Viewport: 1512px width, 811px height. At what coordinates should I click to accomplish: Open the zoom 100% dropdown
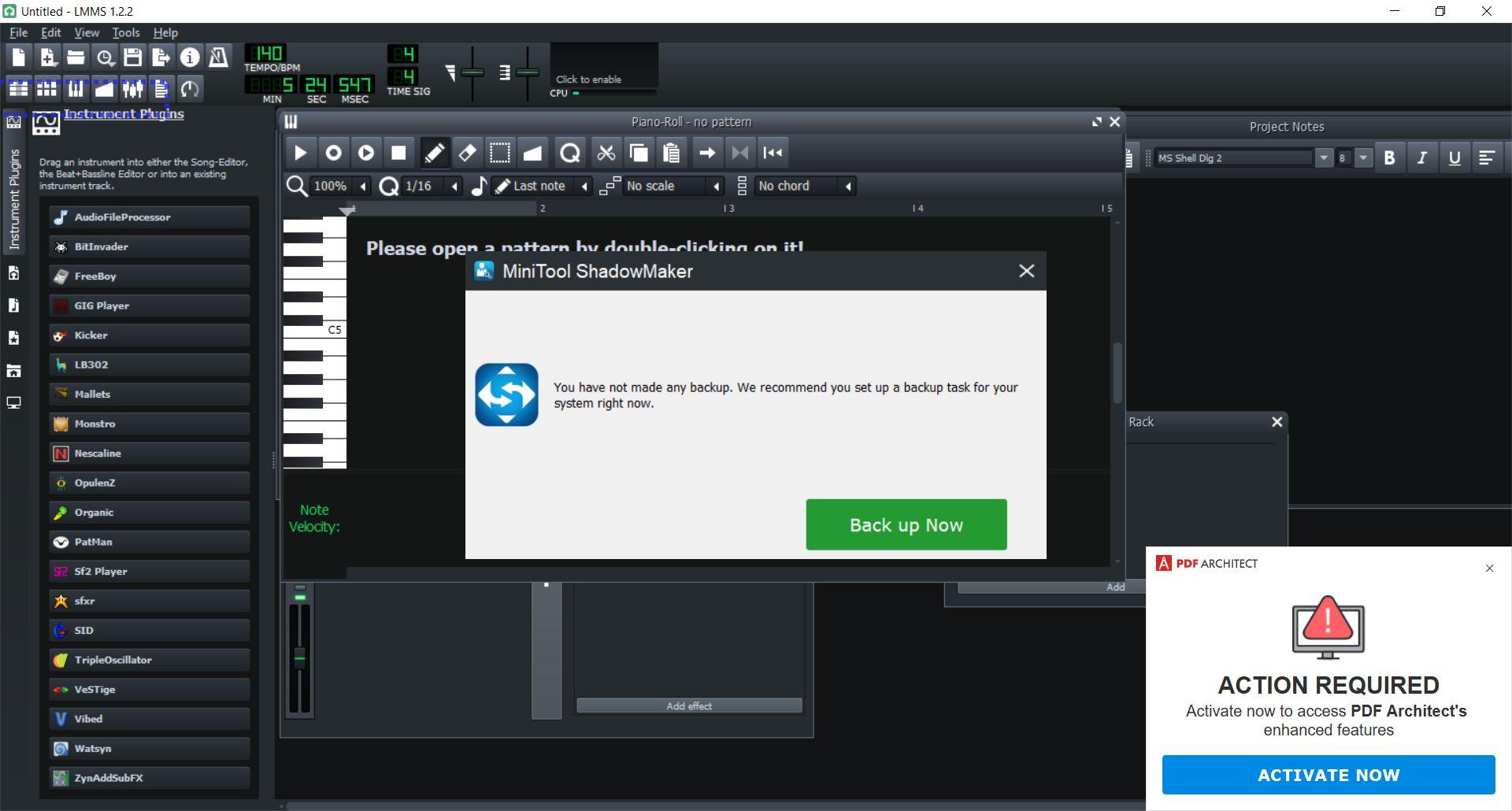(340, 187)
